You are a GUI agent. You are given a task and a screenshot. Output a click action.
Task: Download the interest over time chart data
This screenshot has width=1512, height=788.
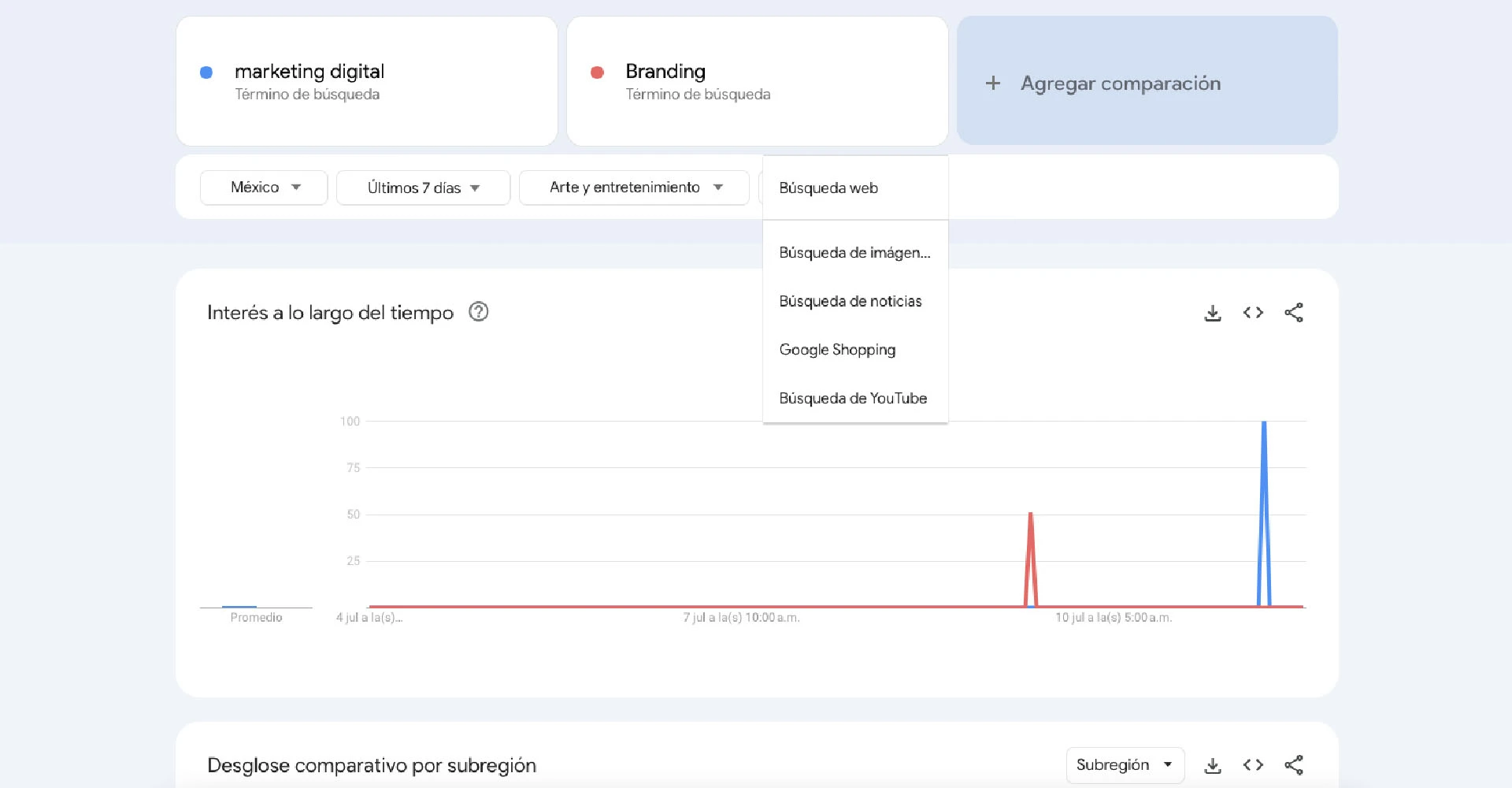pyautogui.click(x=1213, y=313)
